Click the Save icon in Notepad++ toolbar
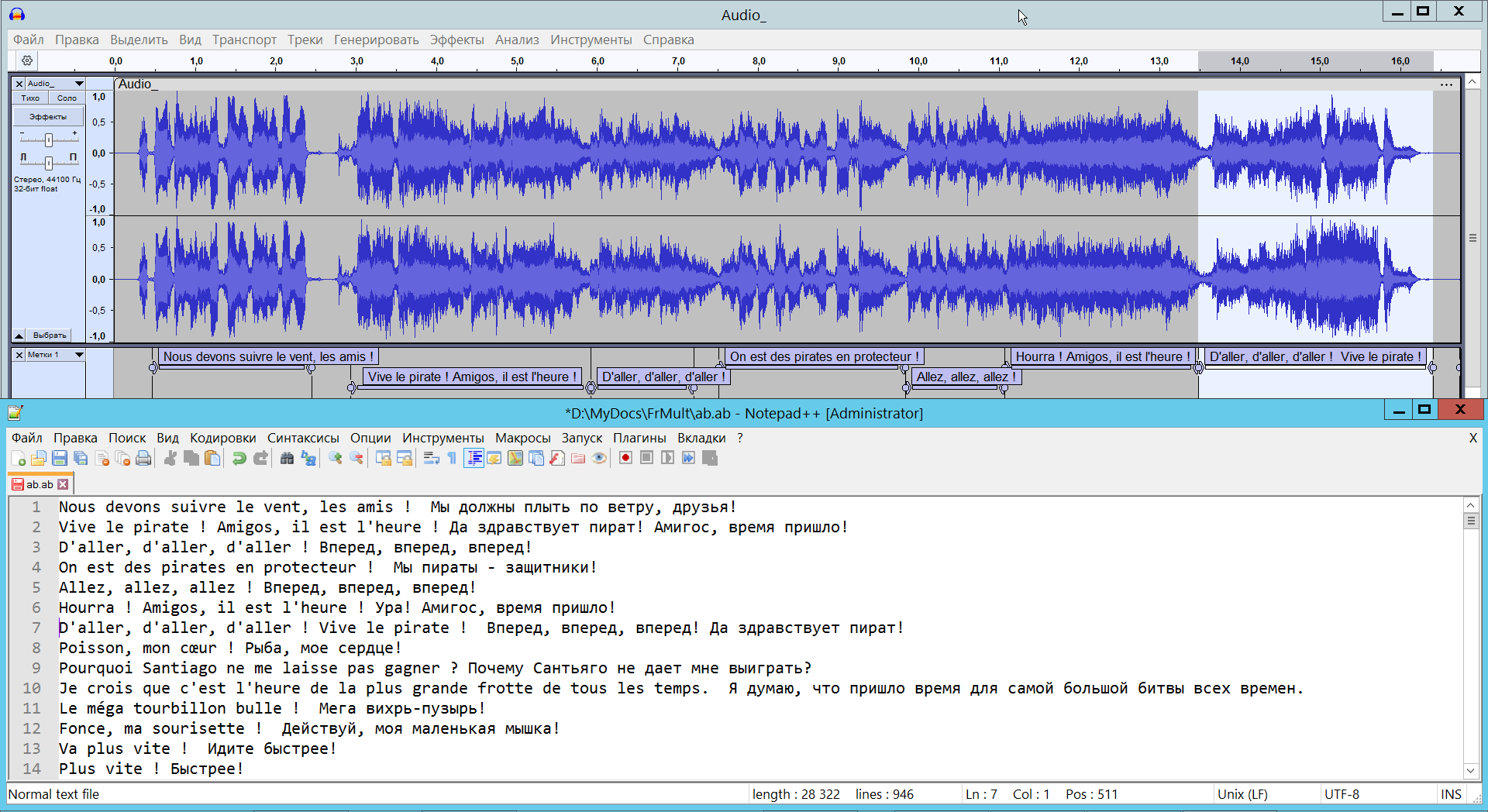The image size is (1488, 812). click(60, 458)
